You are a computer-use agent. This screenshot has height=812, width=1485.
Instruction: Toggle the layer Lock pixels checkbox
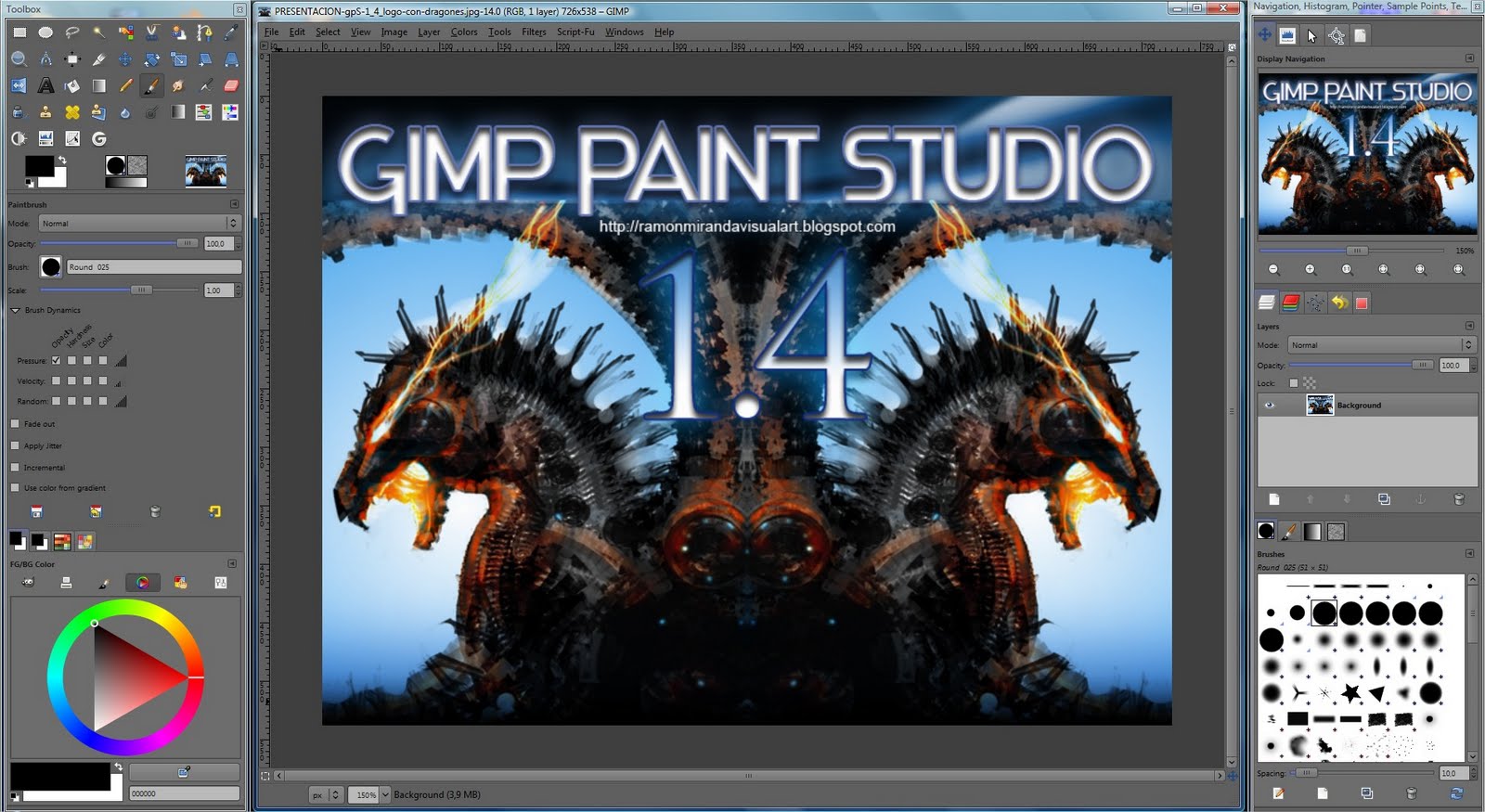click(1294, 382)
